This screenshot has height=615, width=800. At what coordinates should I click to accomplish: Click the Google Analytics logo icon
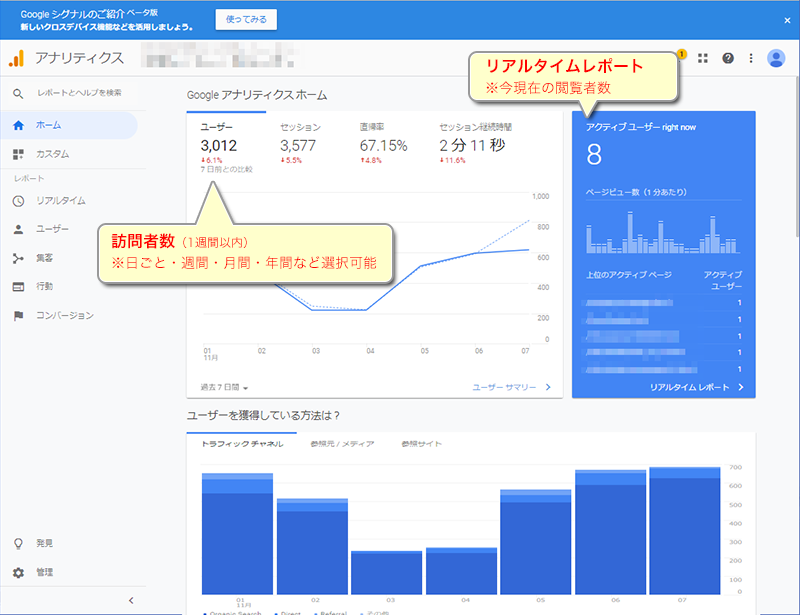click(15, 58)
